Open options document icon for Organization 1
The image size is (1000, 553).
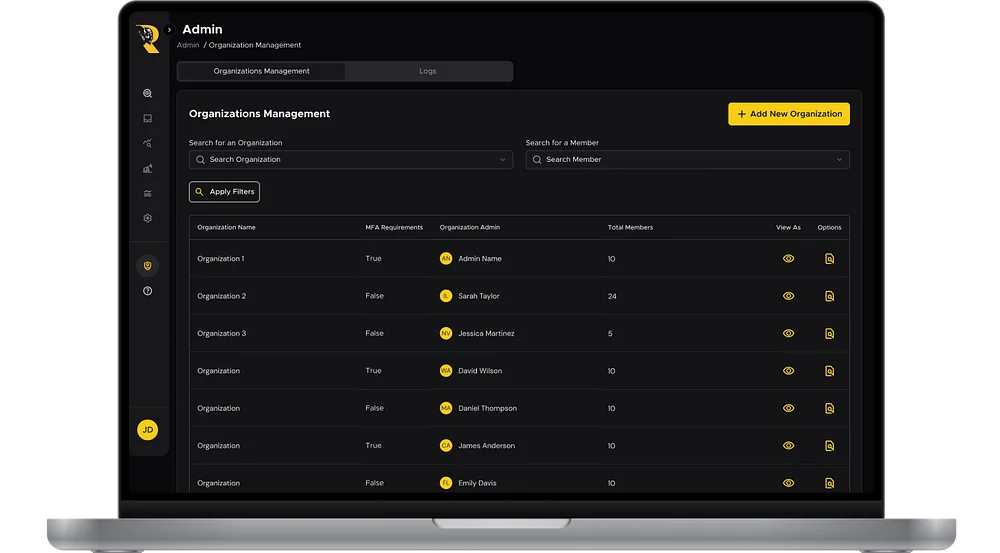click(829, 258)
